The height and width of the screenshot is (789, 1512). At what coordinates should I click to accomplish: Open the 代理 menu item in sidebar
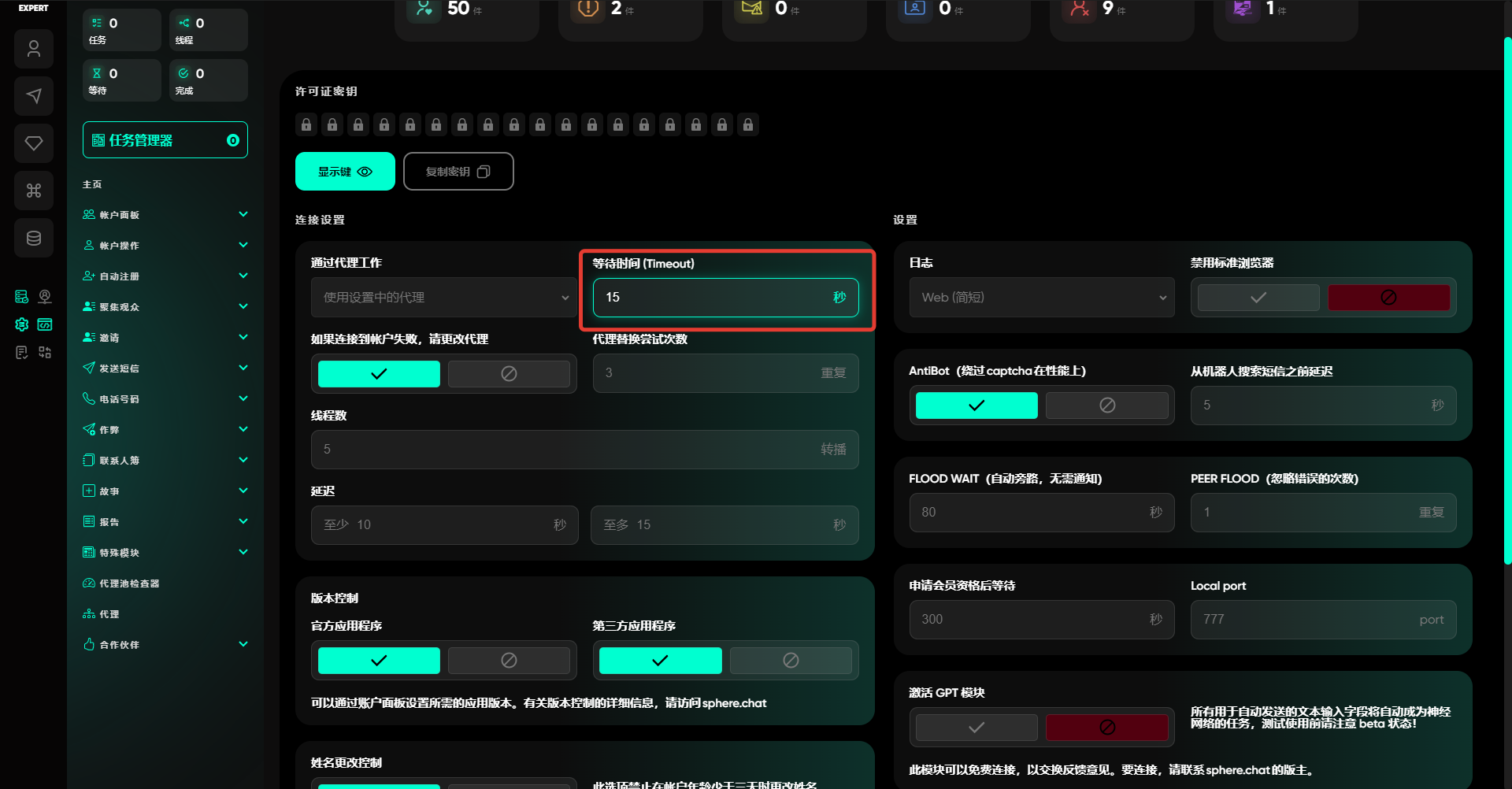tap(109, 614)
